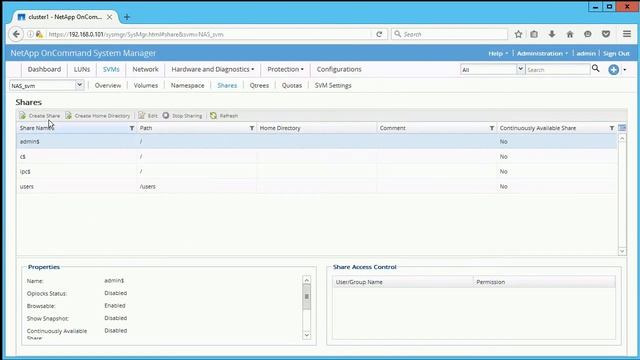This screenshot has width=640, height=360.
Task: Click the Home Directory column header
Action: 317,128
